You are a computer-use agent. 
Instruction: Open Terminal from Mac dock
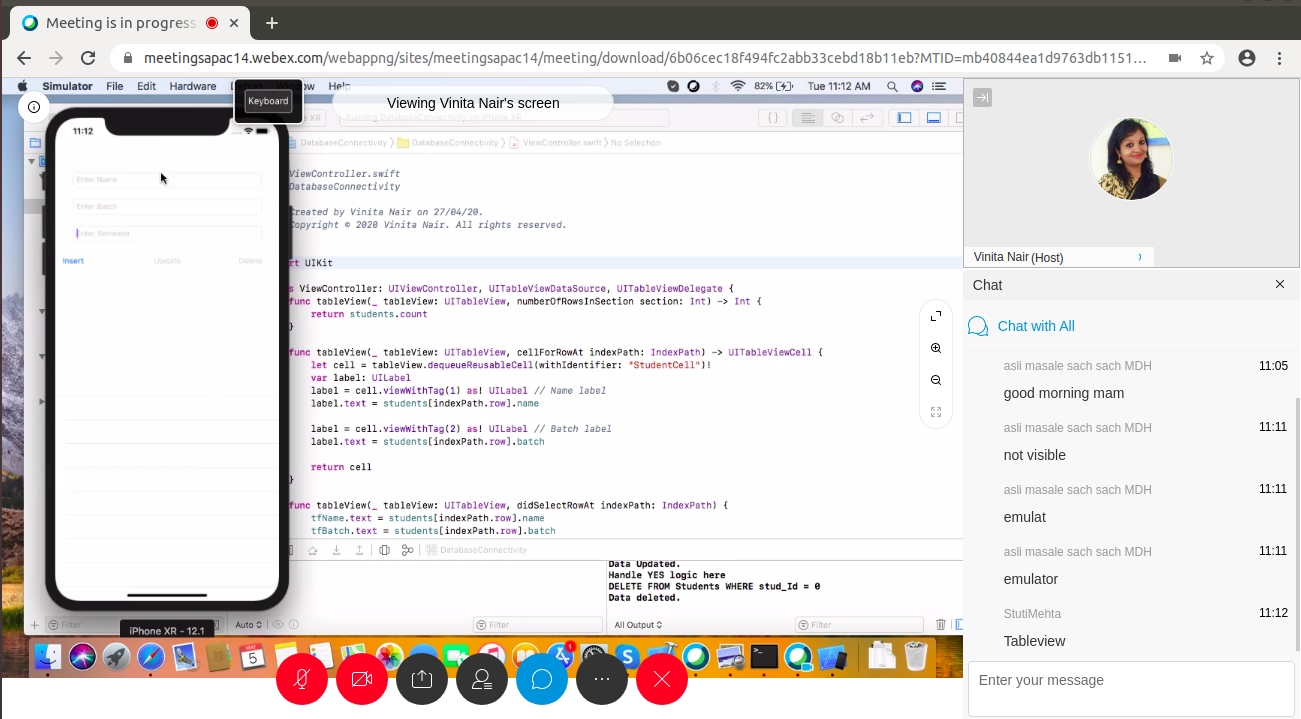[x=765, y=657]
